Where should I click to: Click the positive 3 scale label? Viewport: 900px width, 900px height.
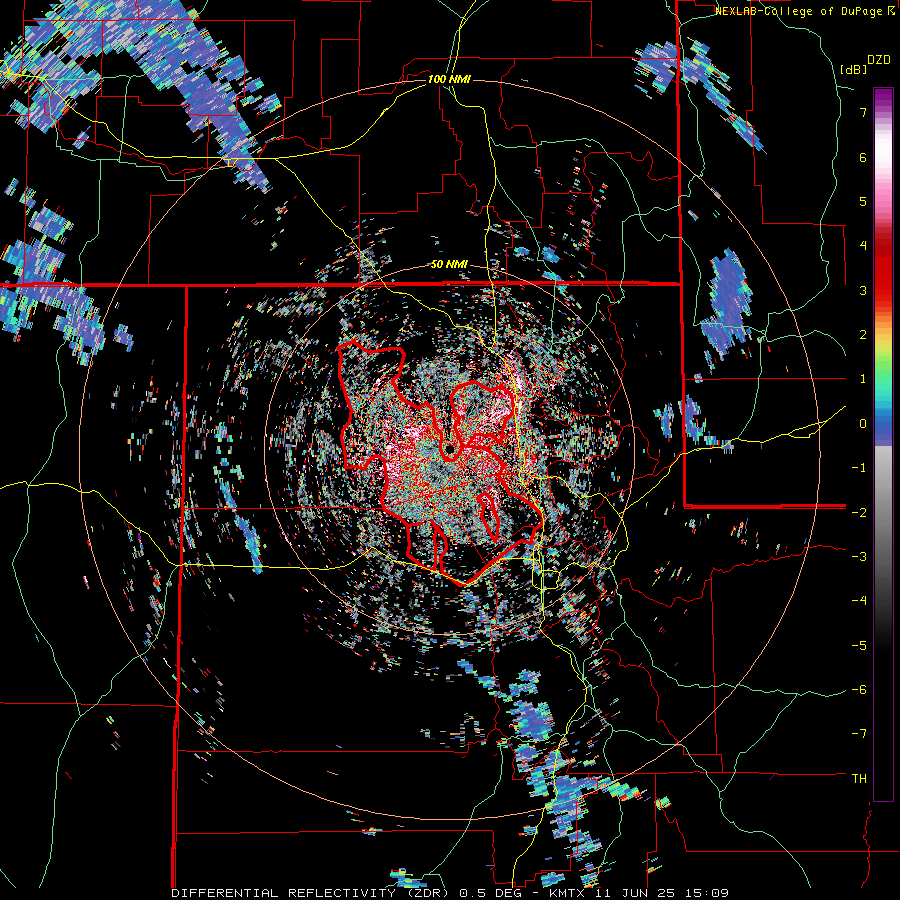[863, 290]
